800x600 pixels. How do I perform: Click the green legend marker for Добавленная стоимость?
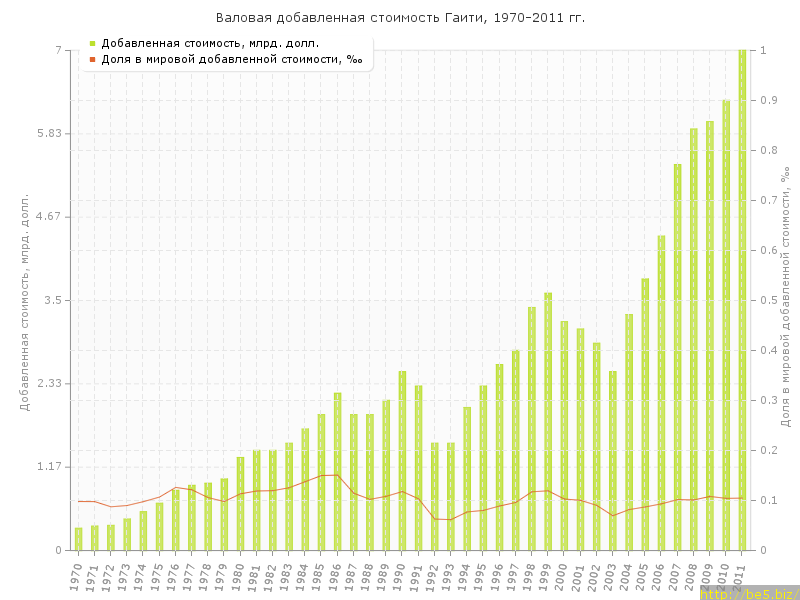click(x=92, y=43)
